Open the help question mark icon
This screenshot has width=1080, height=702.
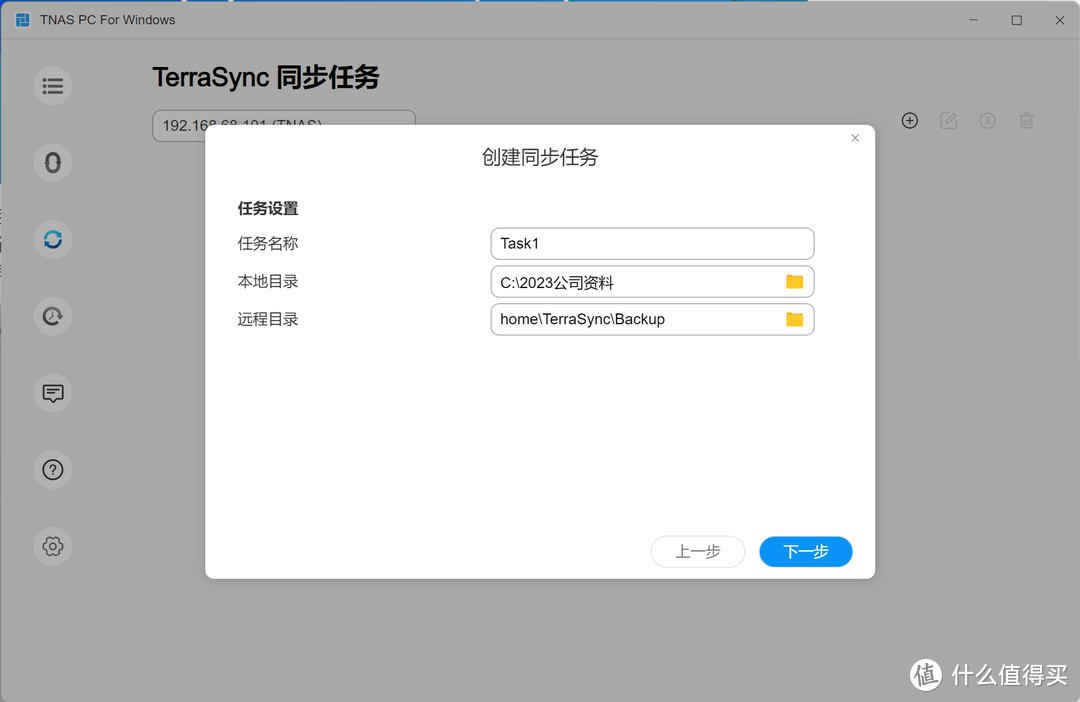tap(53, 469)
